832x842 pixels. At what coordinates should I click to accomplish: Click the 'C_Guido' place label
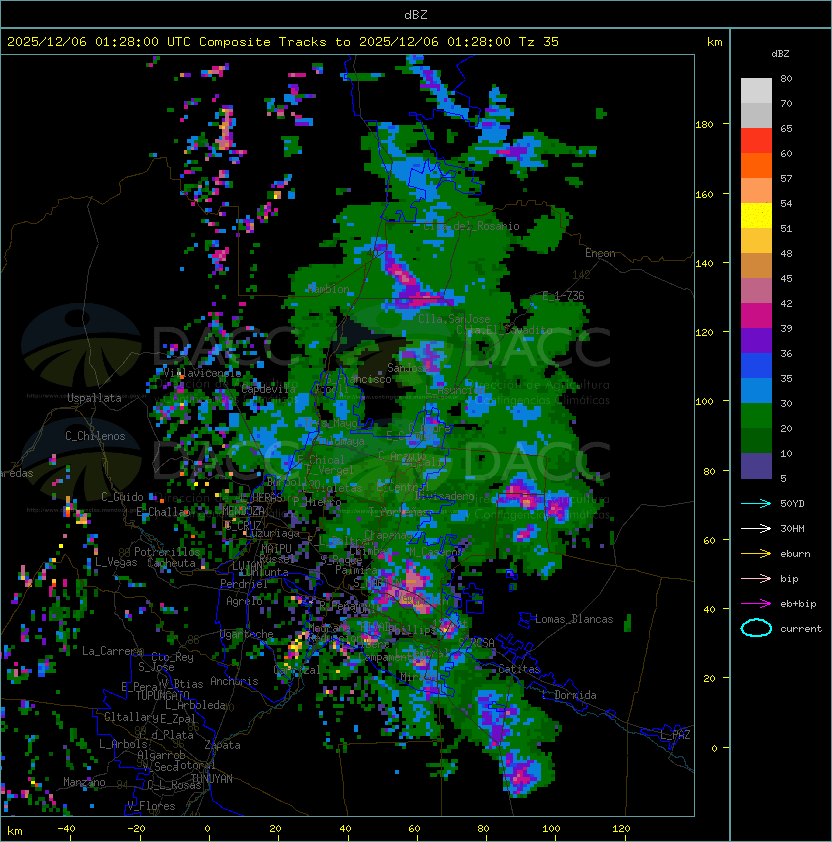pyautogui.click(x=122, y=497)
